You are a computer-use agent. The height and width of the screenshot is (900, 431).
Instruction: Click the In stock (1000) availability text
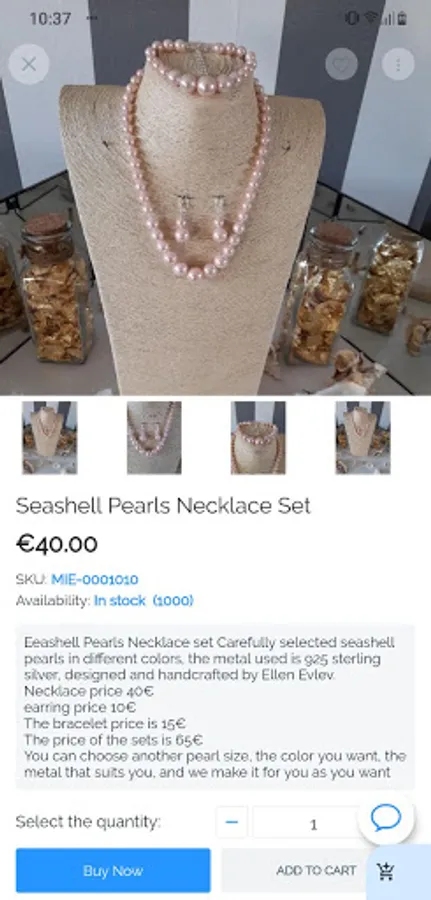click(x=143, y=601)
